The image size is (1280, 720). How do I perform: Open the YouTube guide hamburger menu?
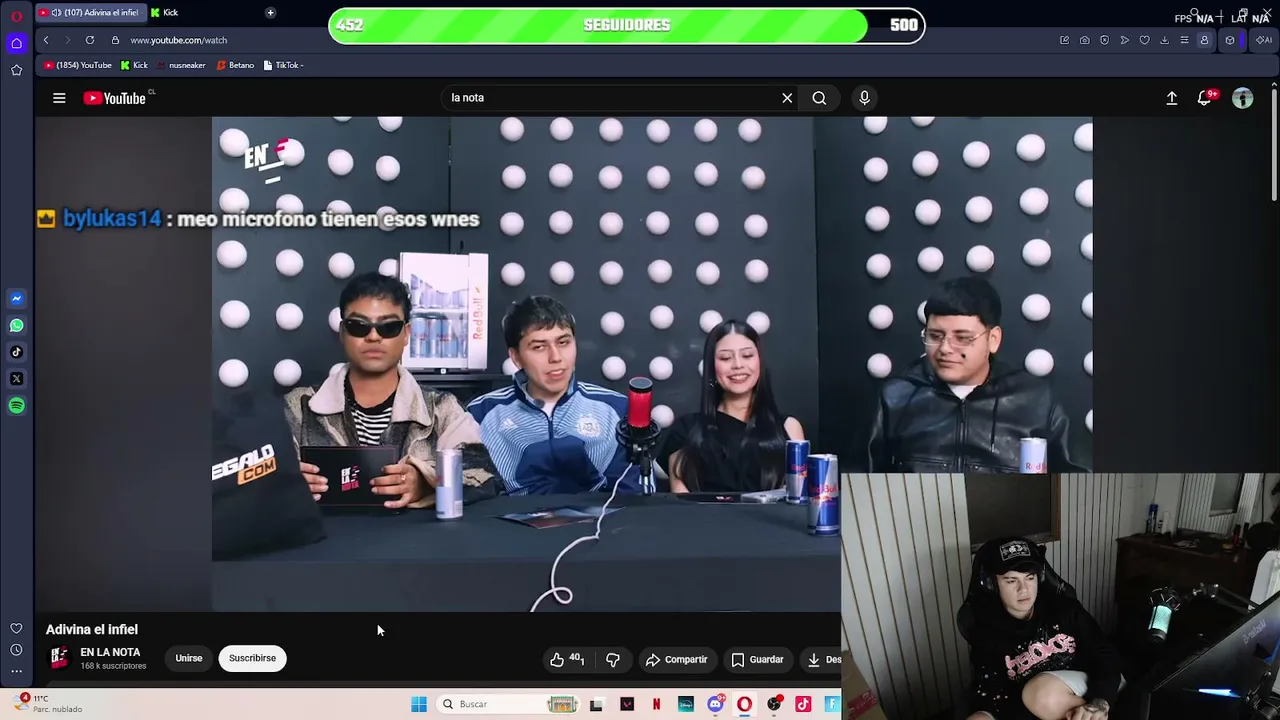(x=59, y=98)
